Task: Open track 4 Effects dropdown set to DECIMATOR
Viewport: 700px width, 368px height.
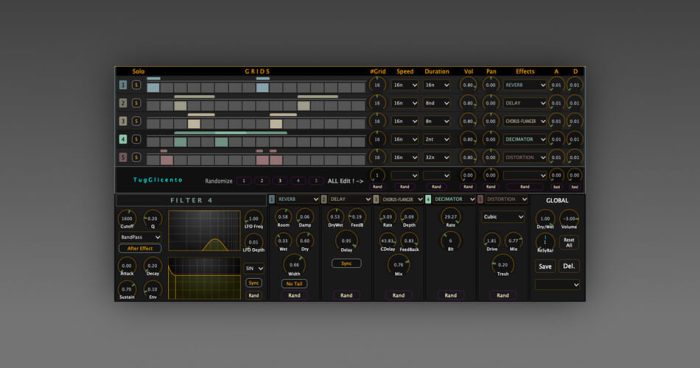Action: coord(525,139)
